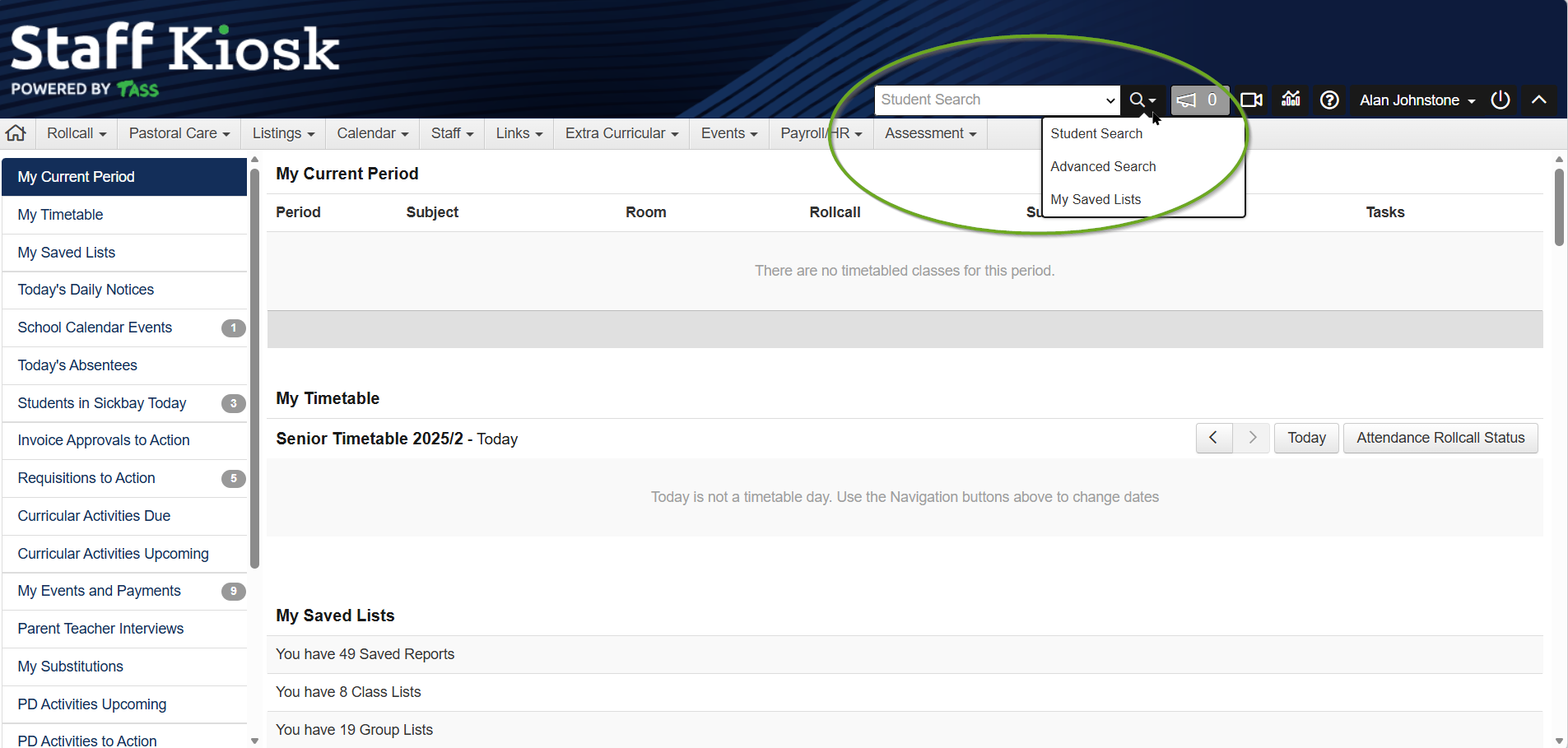Open Parent Teacher Interviews

click(x=124, y=629)
